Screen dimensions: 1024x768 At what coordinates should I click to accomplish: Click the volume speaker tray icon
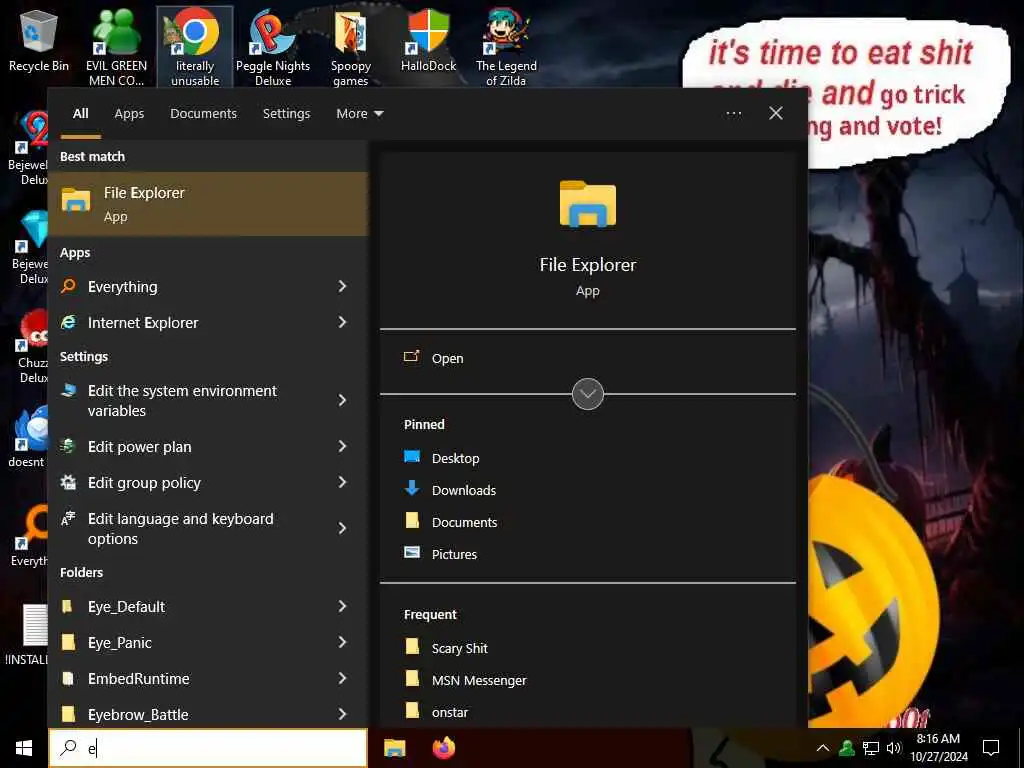coord(894,748)
